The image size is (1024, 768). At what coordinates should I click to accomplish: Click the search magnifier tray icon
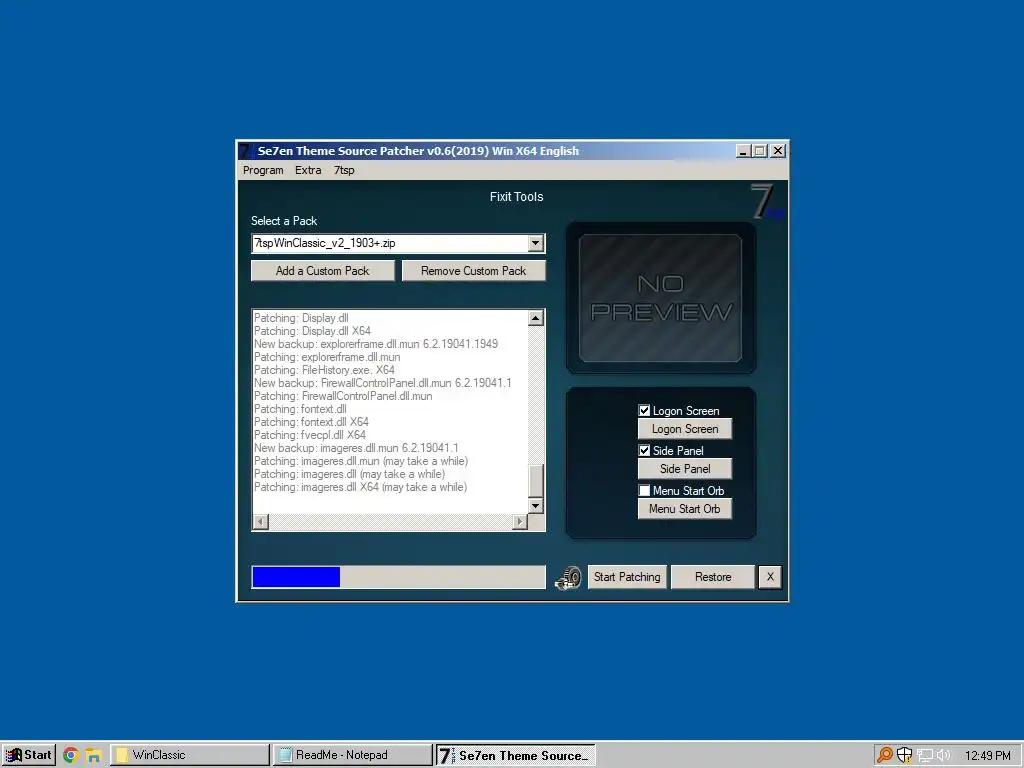coord(884,755)
